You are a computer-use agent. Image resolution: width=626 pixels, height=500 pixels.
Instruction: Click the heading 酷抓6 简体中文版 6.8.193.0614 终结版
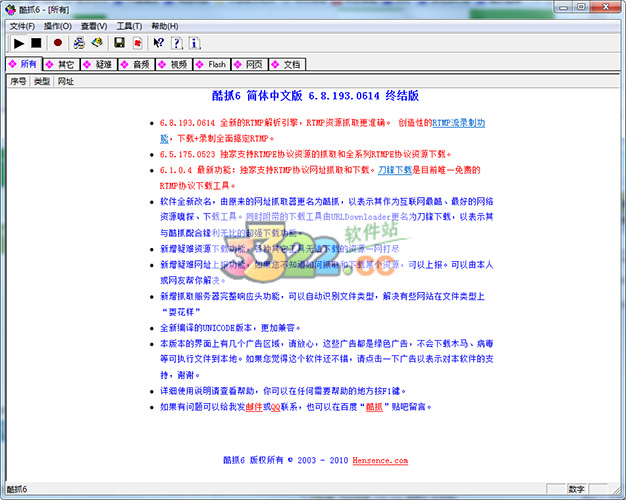point(315,96)
